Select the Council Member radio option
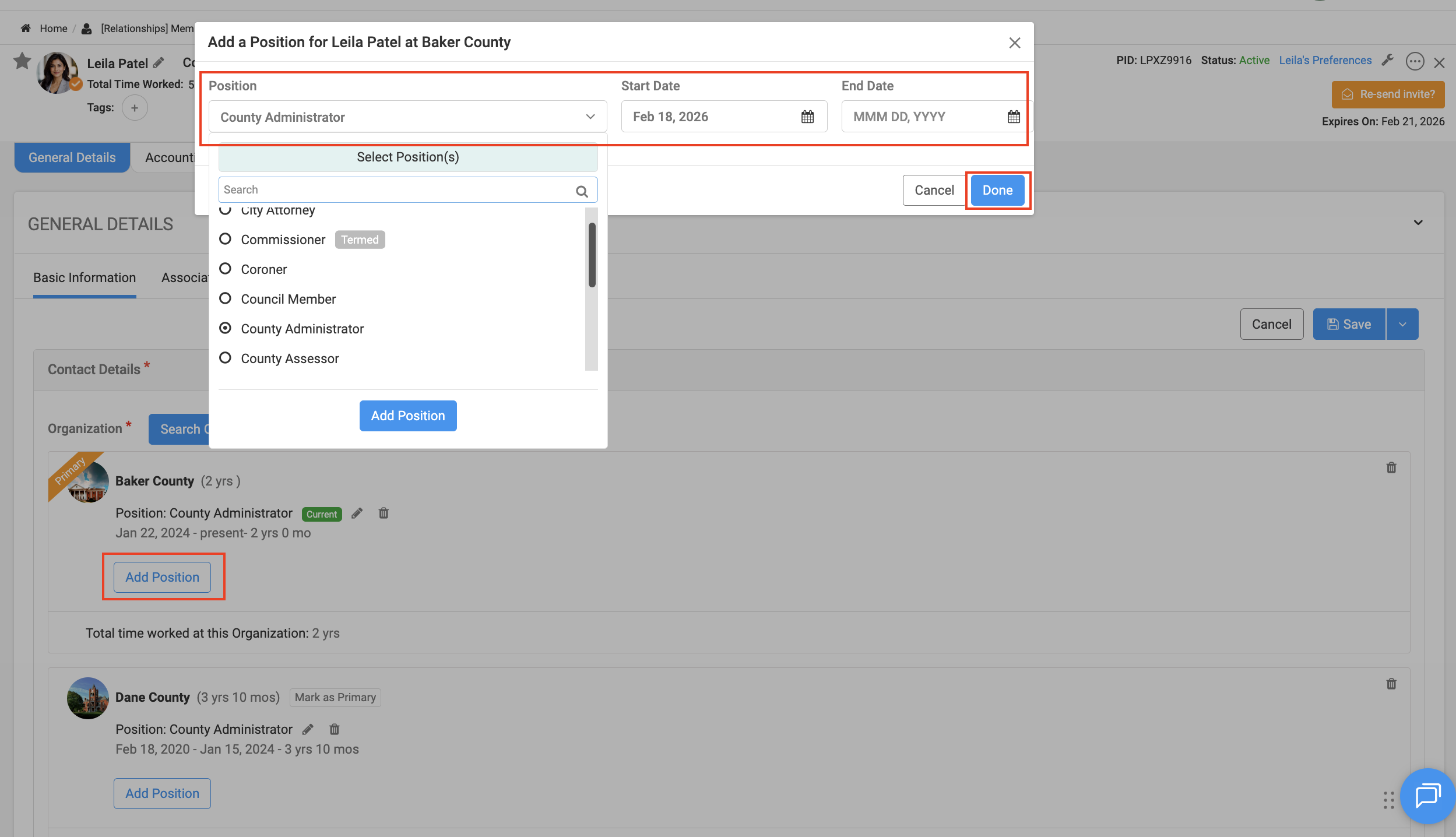This screenshot has width=1456, height=837. [225, 298]
